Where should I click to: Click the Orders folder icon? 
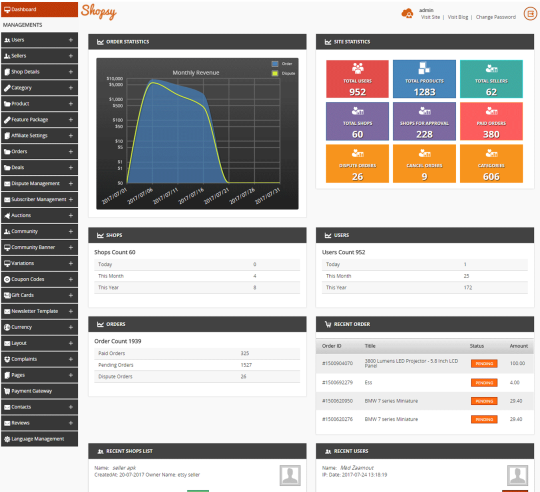click(x=7, y=151)
